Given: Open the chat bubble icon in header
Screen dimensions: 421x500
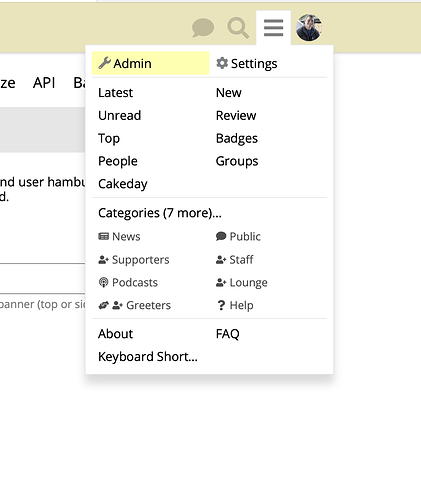Looking at the screenshot, I should pos(203,28).
